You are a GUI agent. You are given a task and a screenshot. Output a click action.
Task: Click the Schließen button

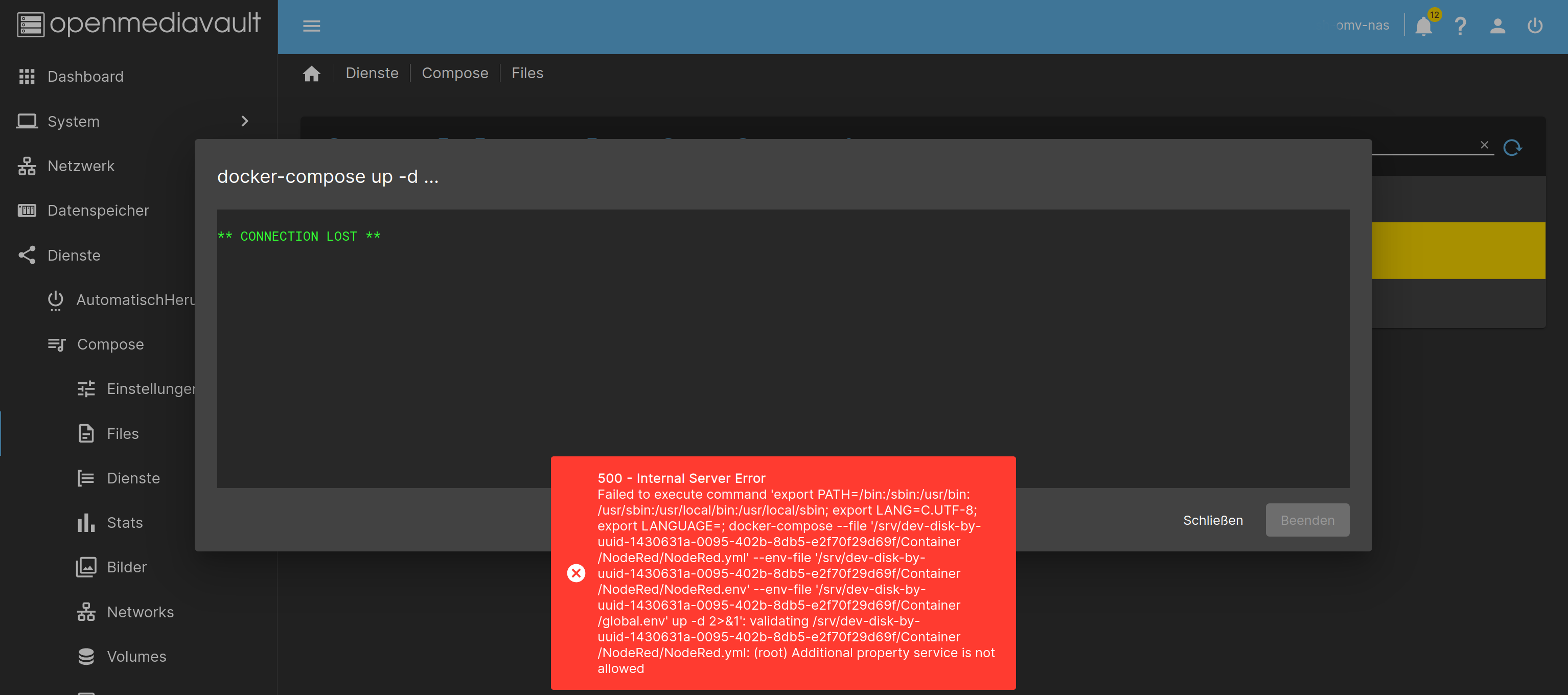tap(1212, 520)
